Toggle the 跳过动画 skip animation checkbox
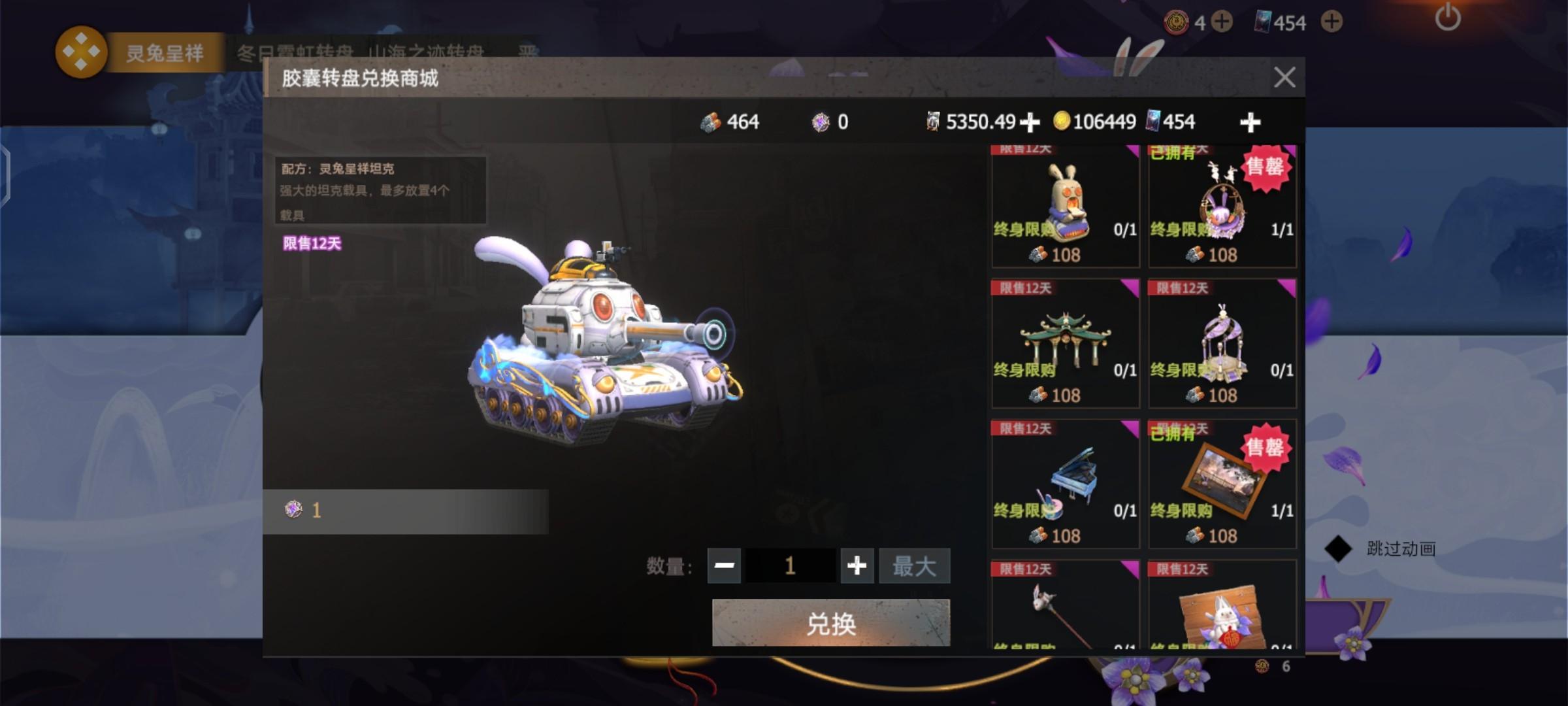This screenshot has height=706, width=1568. (1337, 548)
